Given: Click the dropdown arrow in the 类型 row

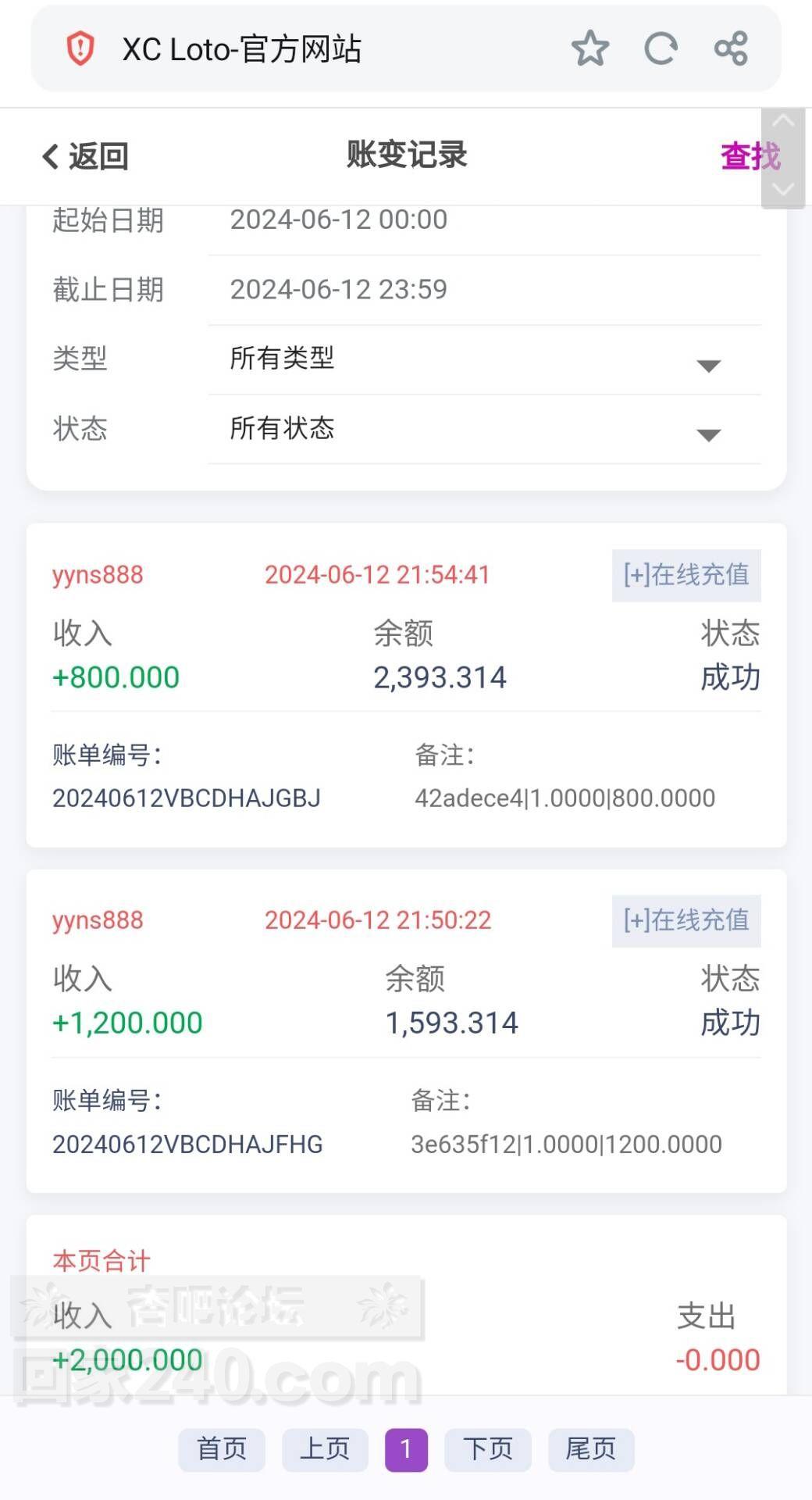Looking at the screenshot, I should pos(708,366).
